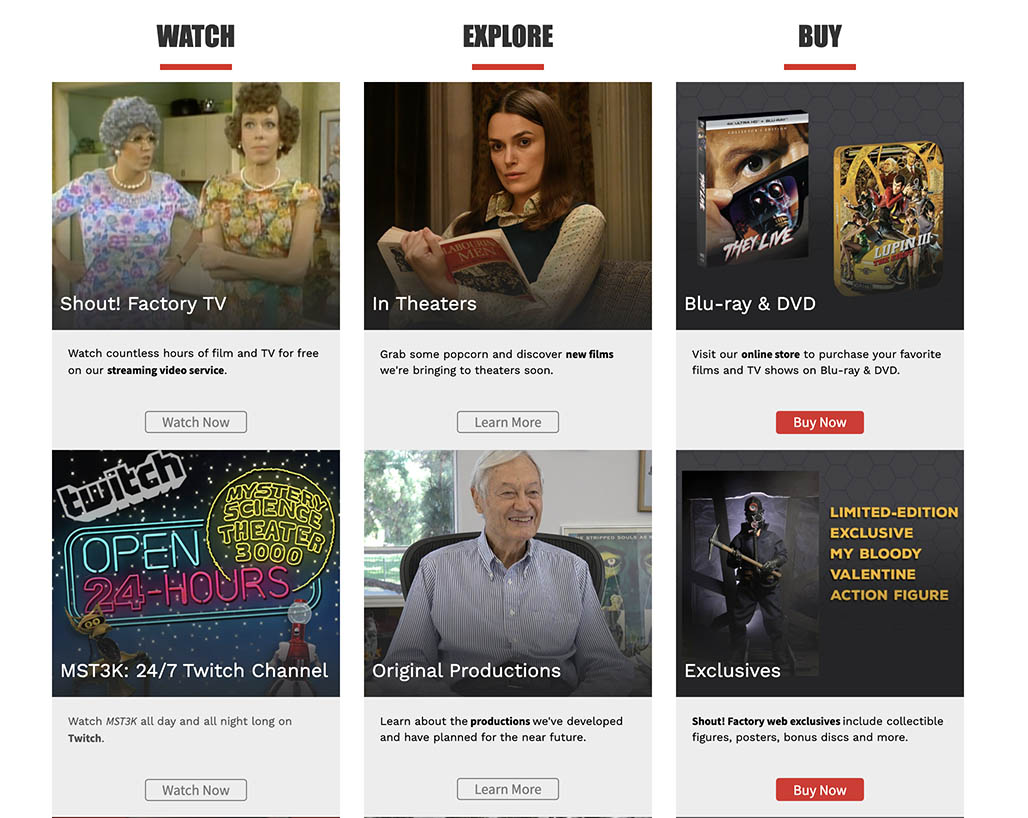Click Watch Now under Shout! Factory TV

(196, 422)
